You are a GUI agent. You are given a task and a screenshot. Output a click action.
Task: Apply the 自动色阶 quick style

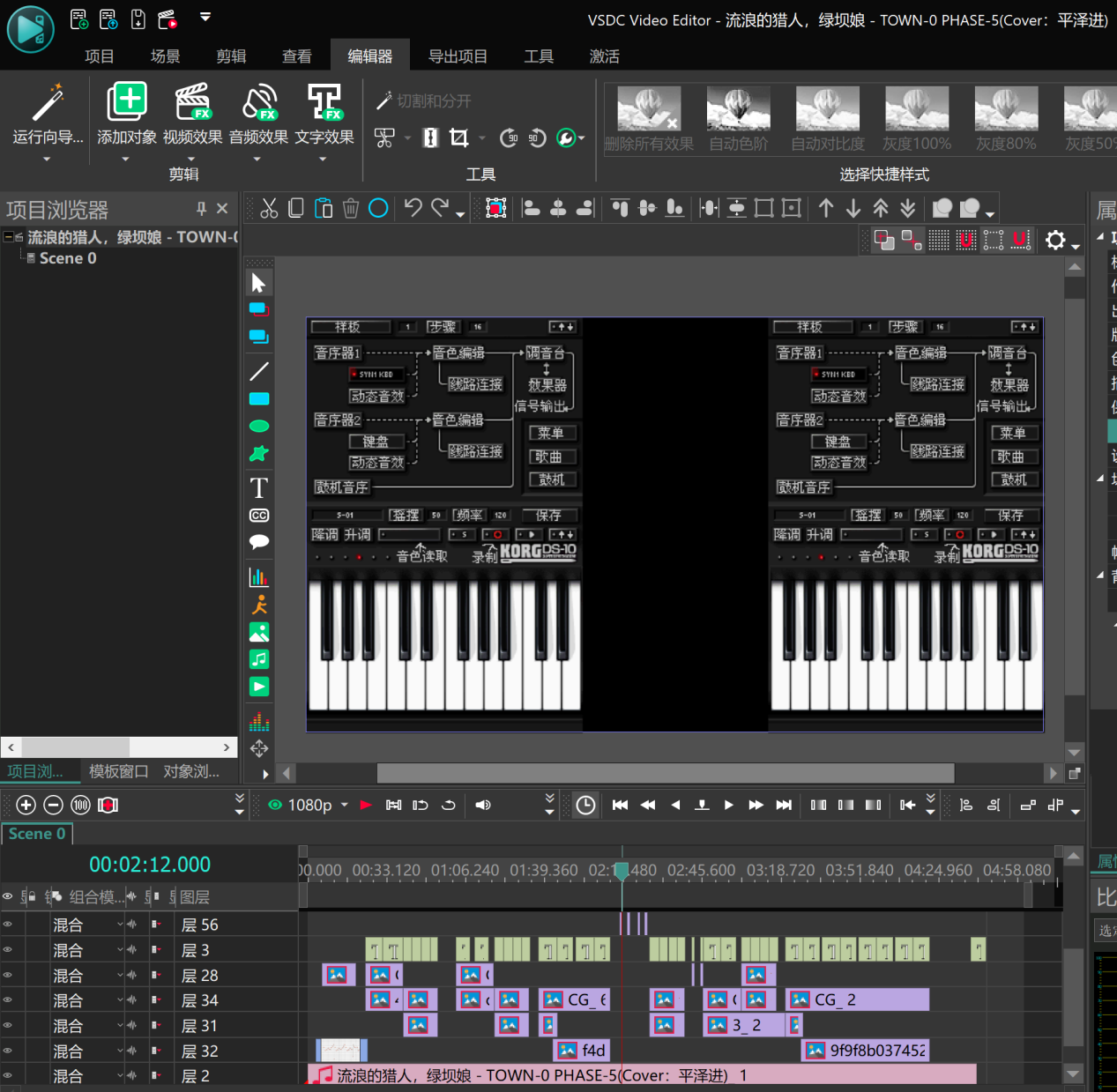tap(739, 119)
